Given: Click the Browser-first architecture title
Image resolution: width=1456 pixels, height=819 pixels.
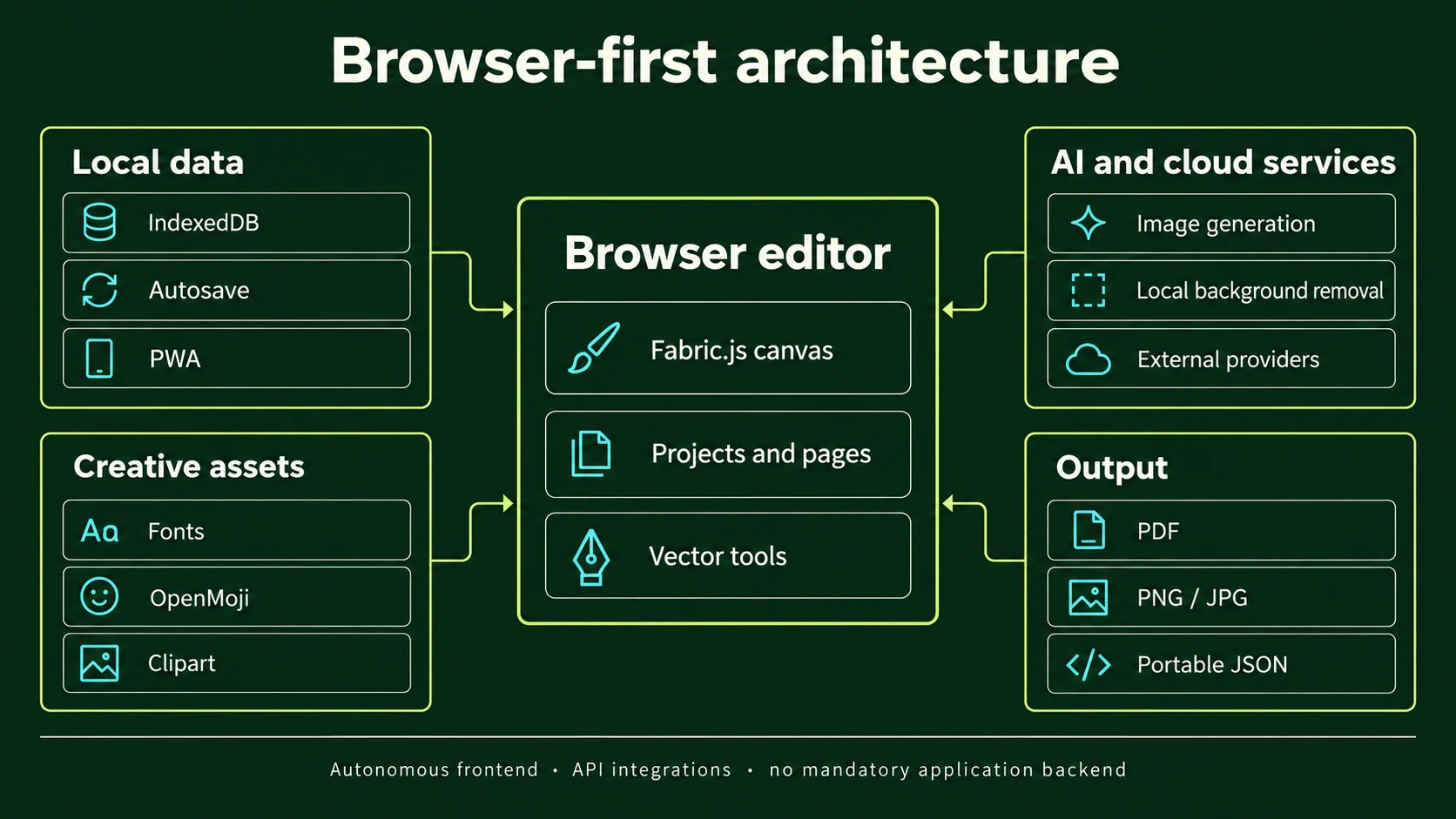Looking at the screenshot, I should (725, 61).
